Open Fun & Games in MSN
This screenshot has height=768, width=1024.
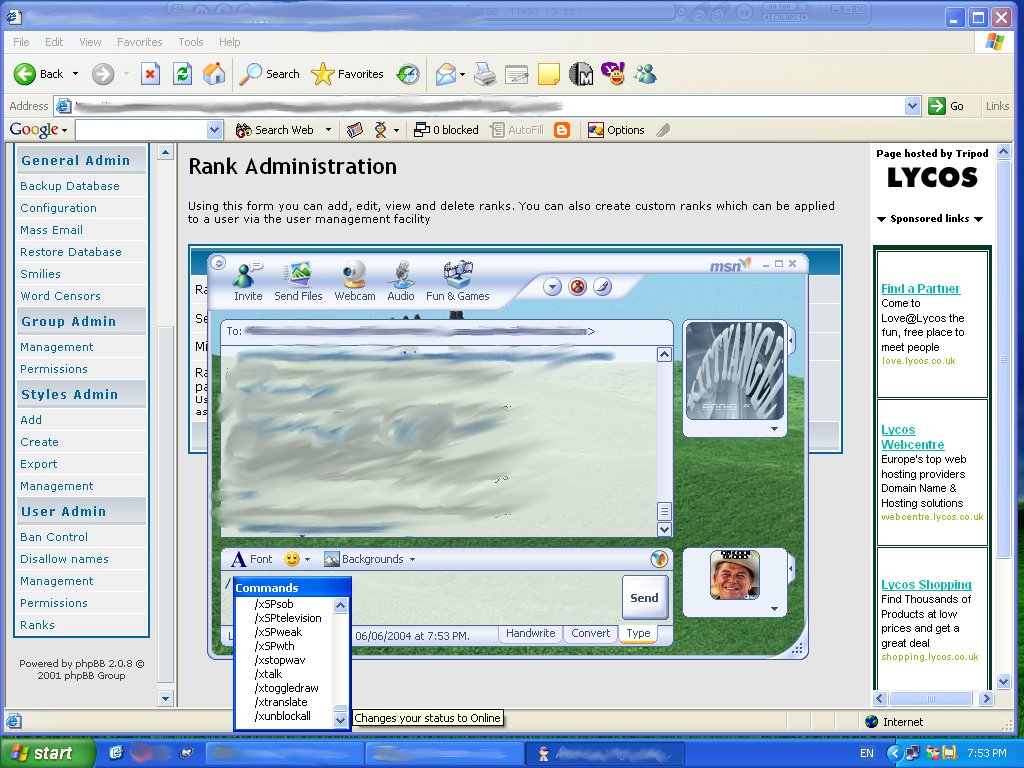click(458, 280)
